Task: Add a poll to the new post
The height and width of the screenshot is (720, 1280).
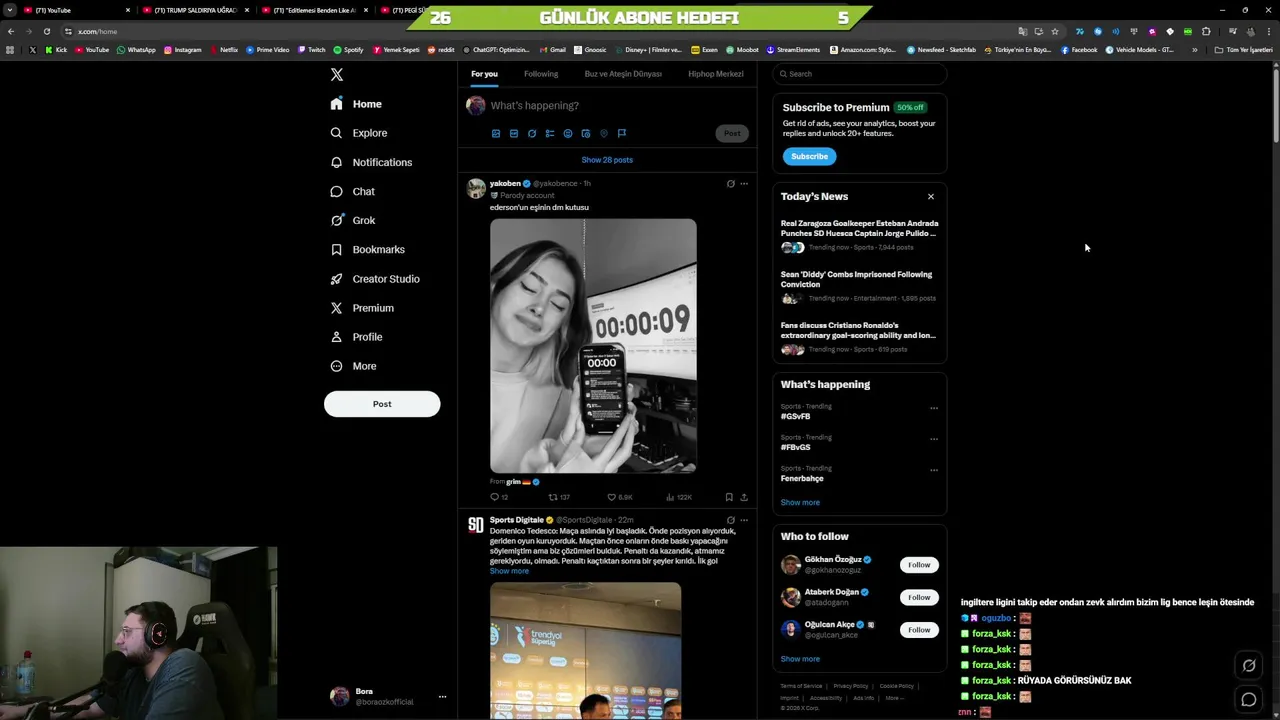Action: 550,133
